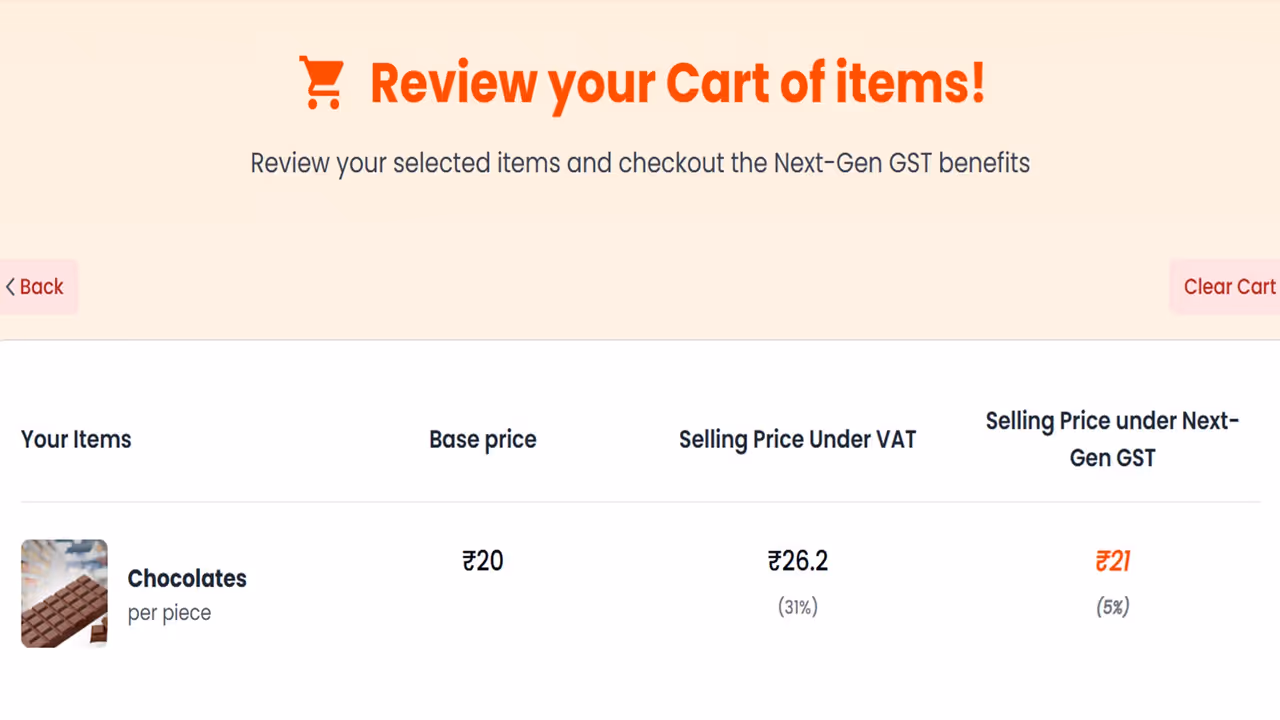
Task: Click the orange shopping cart icon
Action: tap(322, 83)
